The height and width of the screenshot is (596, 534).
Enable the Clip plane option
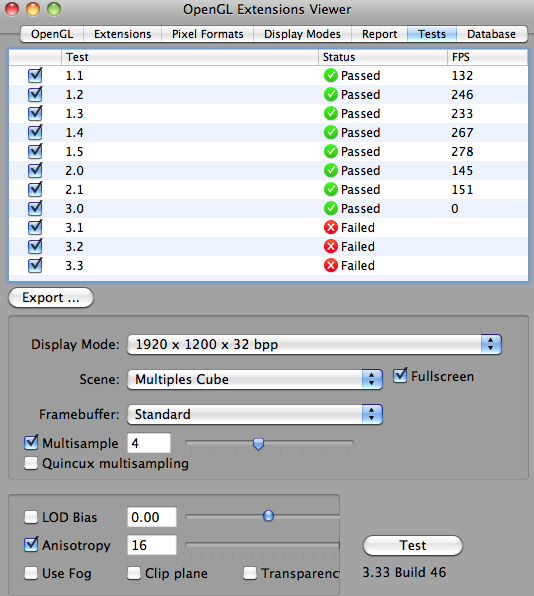pos(134,573)
